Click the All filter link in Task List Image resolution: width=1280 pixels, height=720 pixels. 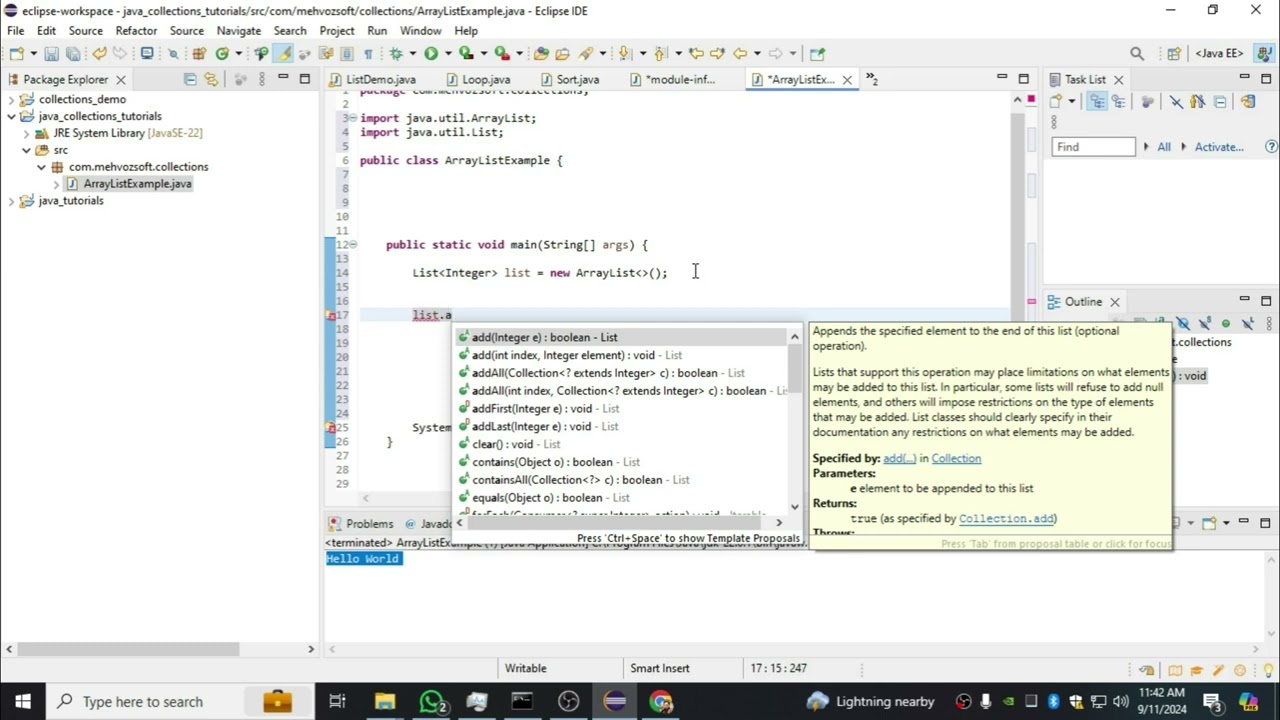click(x=1164, y=147)
